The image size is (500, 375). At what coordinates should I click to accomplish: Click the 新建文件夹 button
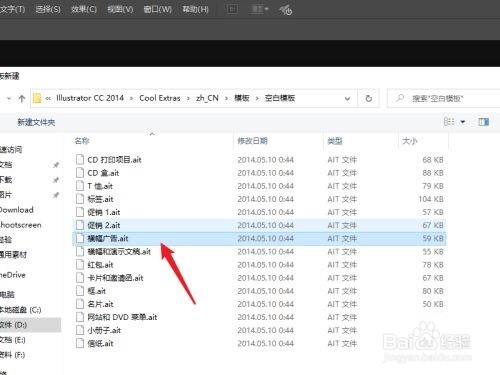(x=36, y=122)
